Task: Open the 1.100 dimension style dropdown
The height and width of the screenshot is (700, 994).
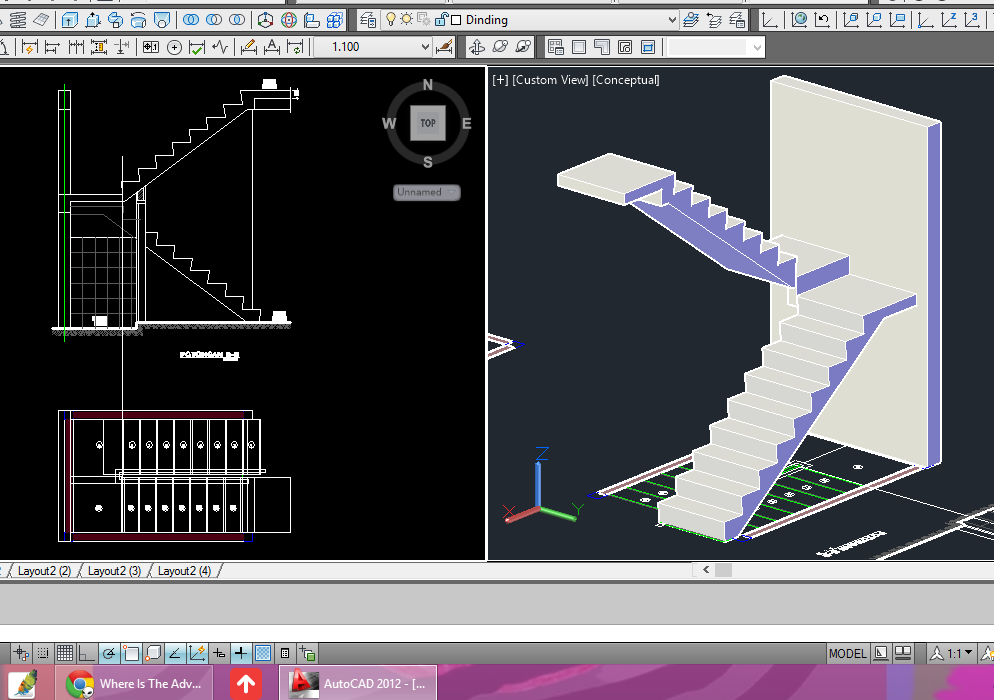Action: point(425,46)
